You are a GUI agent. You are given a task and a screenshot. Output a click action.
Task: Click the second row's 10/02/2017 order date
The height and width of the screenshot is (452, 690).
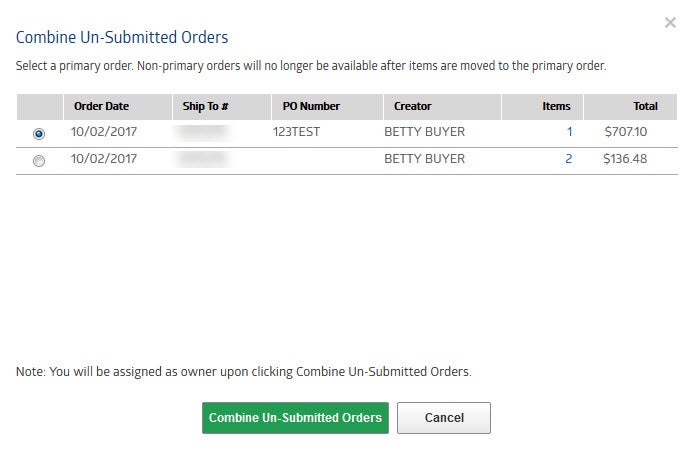102,159
